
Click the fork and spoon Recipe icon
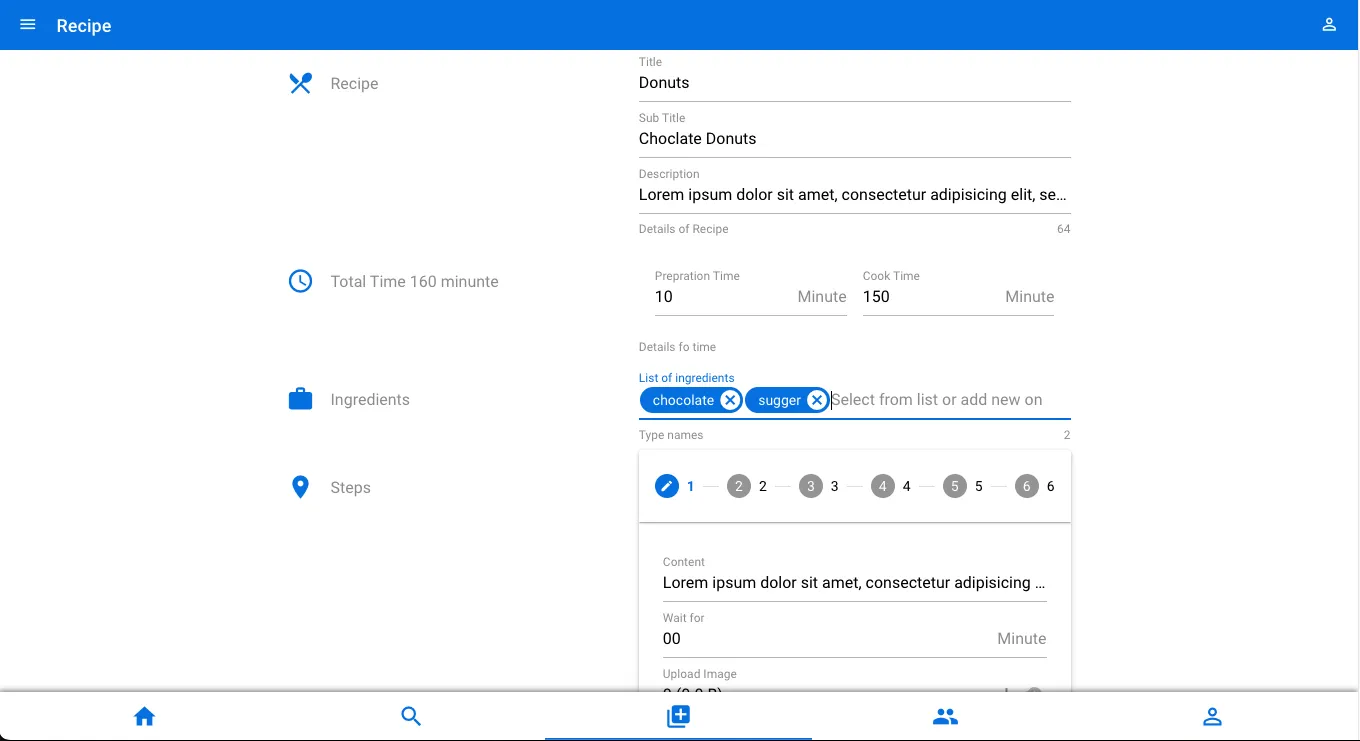tap(300, 83)
